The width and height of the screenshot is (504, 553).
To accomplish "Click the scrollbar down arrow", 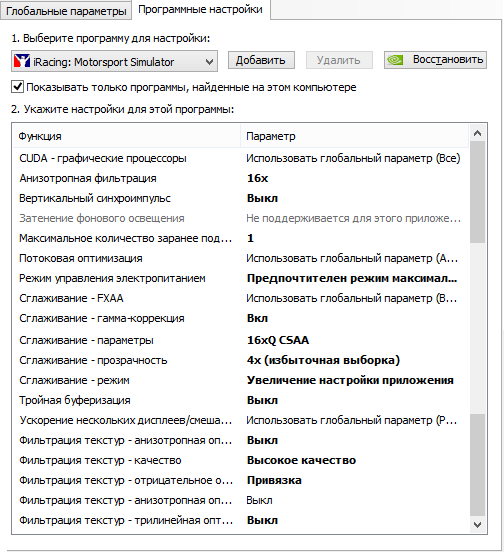I will click(x=478, y=525).
